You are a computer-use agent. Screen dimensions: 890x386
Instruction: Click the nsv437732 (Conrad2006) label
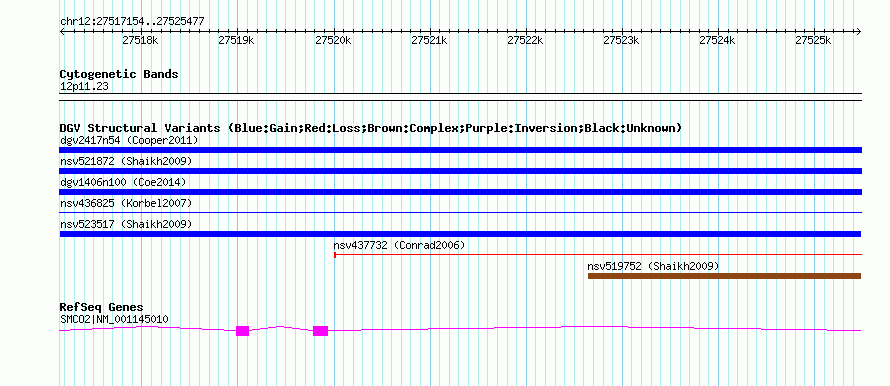(x=399, y=245)
